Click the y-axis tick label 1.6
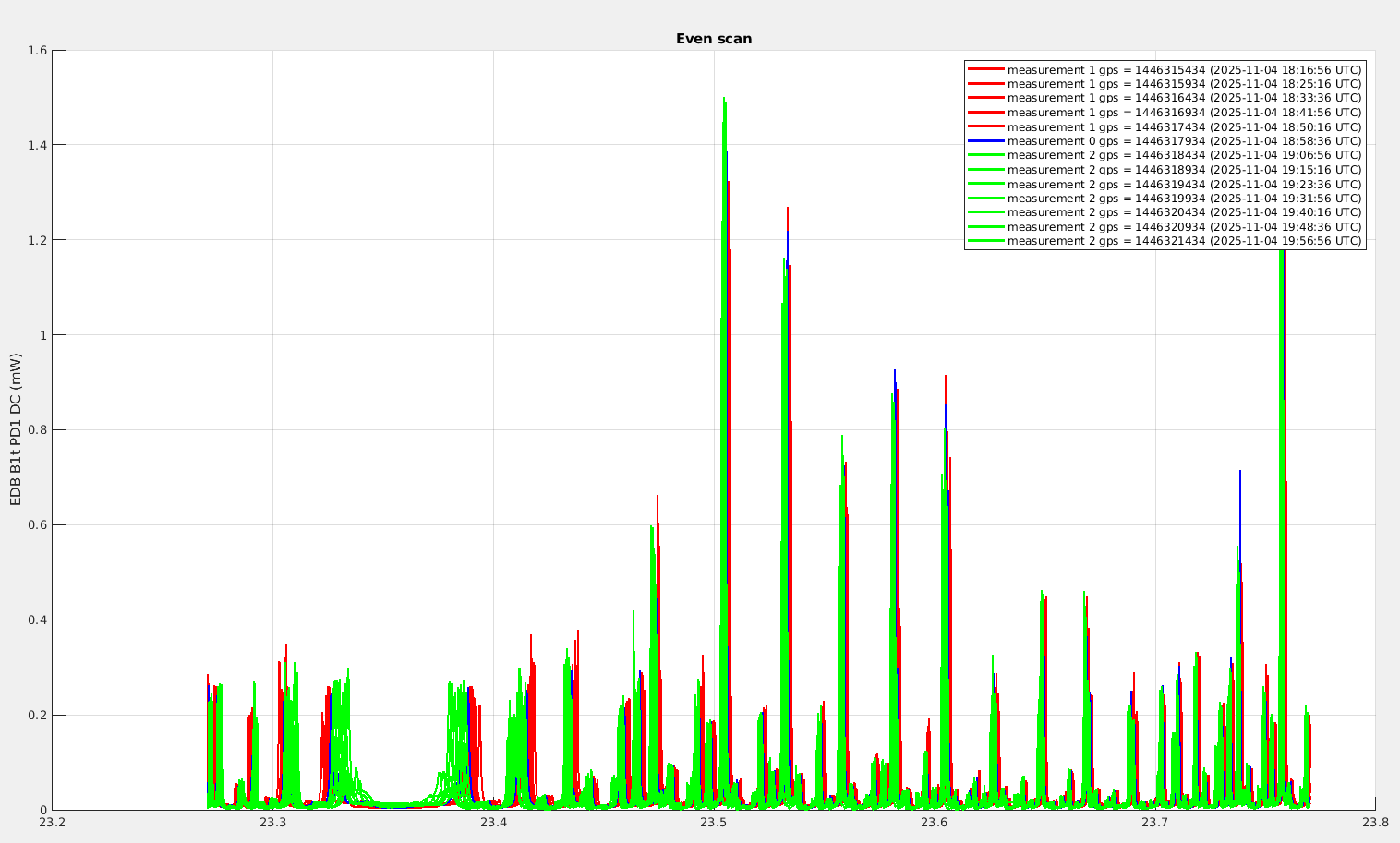Viewport: 1400px width, 843px height. 37,50
